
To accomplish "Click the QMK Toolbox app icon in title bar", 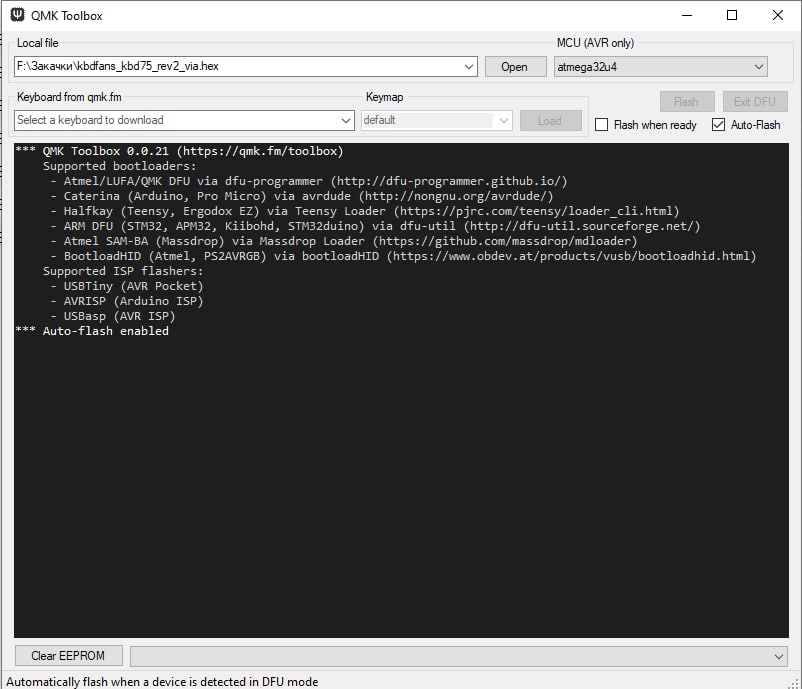I will [x=17, y=15].
